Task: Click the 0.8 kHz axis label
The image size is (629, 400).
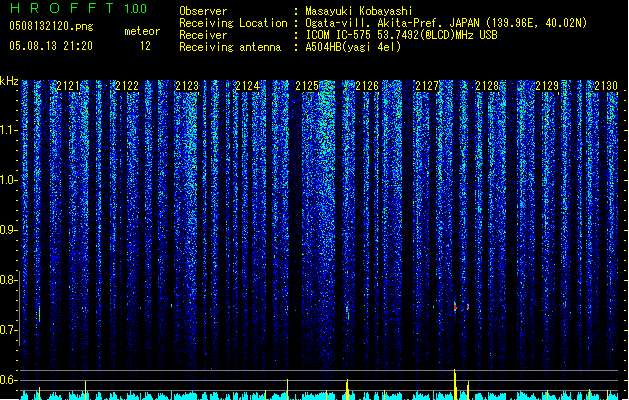Action: click(x=9, y=280)
